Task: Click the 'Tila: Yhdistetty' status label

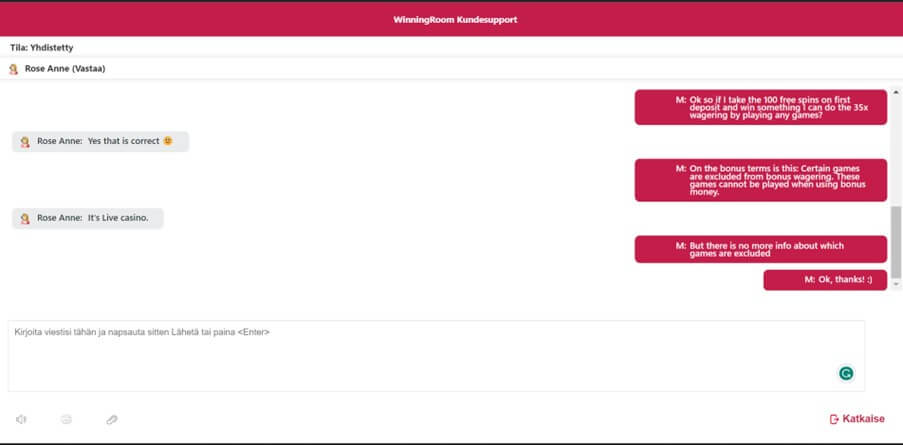Action: click(x=41, y=47)
